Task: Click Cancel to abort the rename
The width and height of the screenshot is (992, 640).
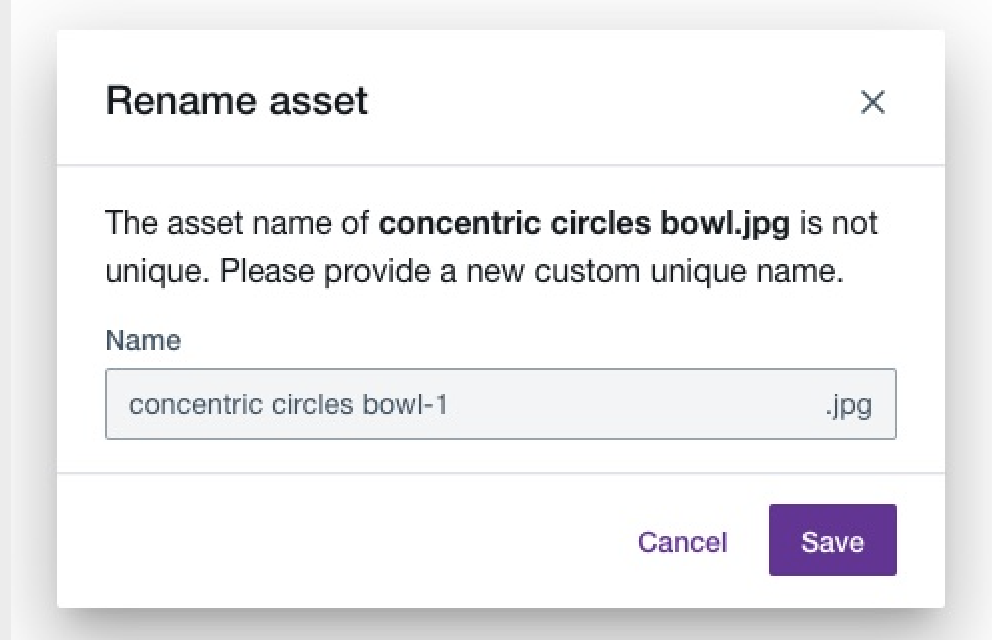Action: pyautogui.click(x=681, y=541)
